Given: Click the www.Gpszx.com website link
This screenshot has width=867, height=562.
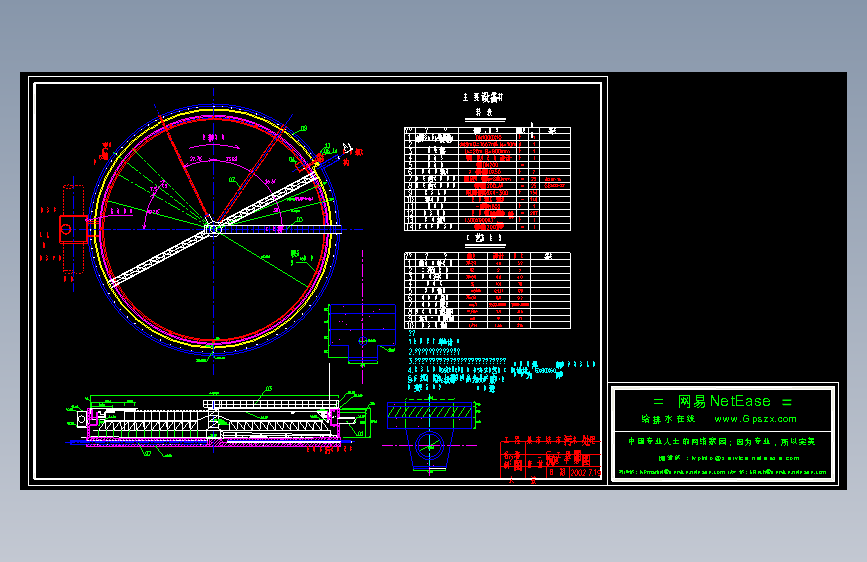Looking at the screenshot, I should tap(755, 419).
